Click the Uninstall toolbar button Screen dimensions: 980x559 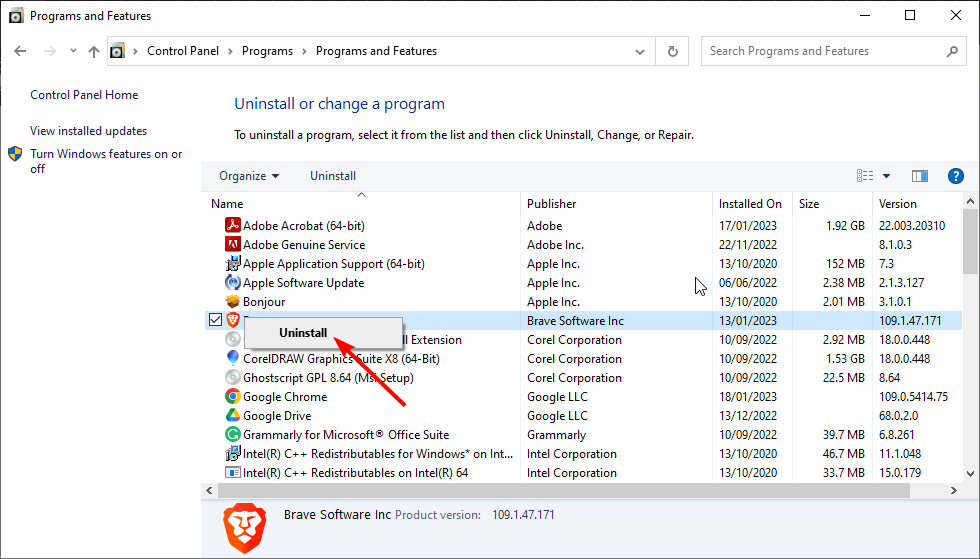333,176
